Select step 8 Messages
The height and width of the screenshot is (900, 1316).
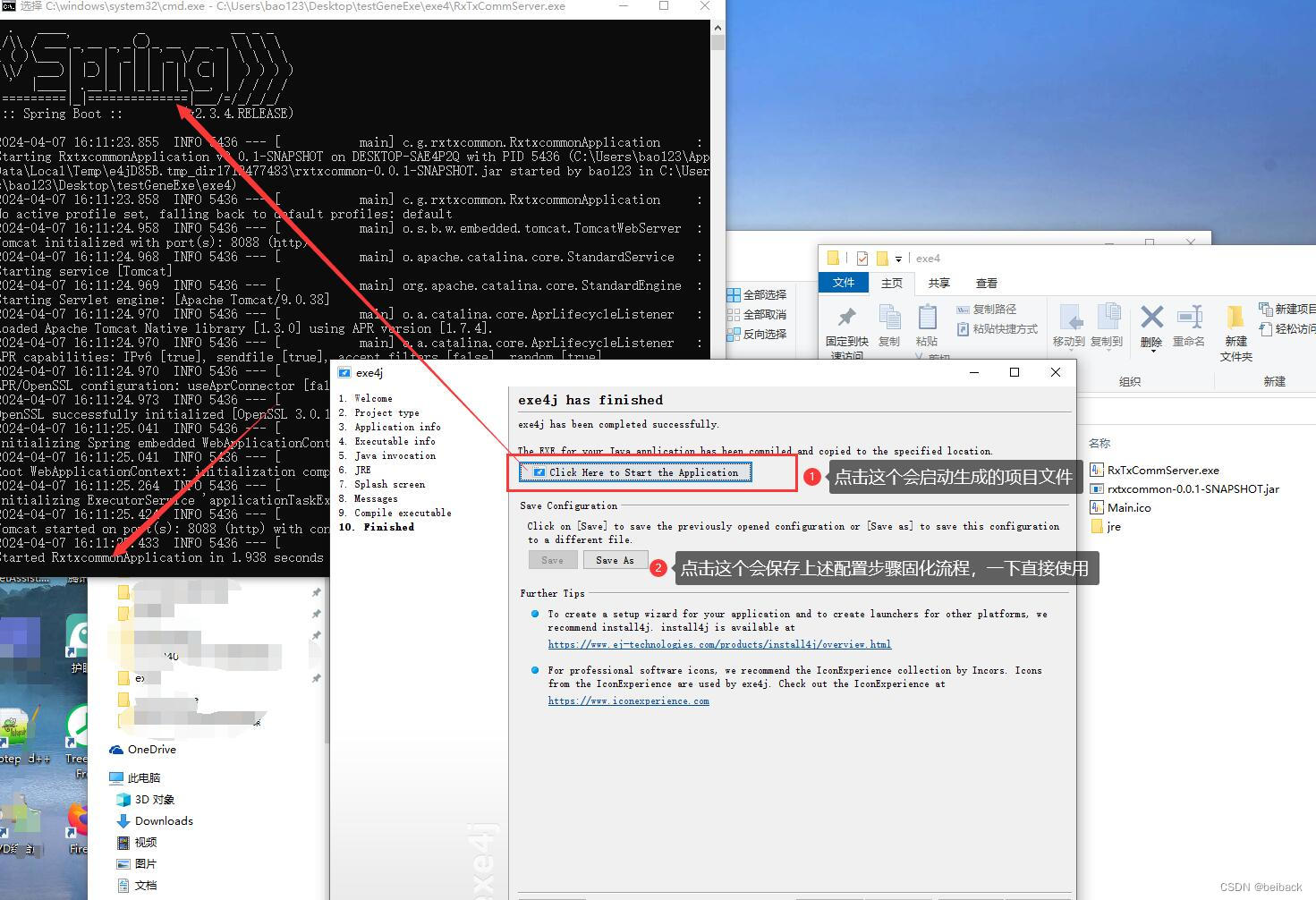(368, 498)
